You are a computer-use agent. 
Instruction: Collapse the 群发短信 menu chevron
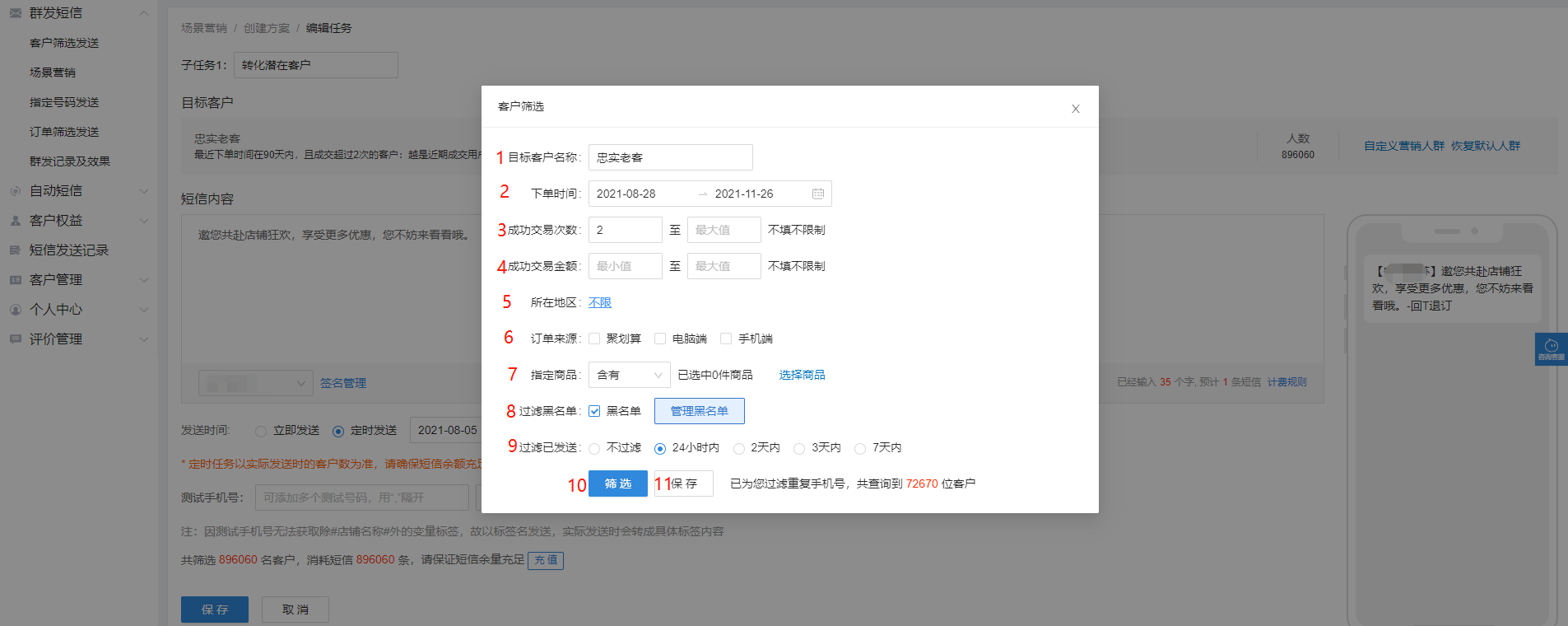point(144,13)
